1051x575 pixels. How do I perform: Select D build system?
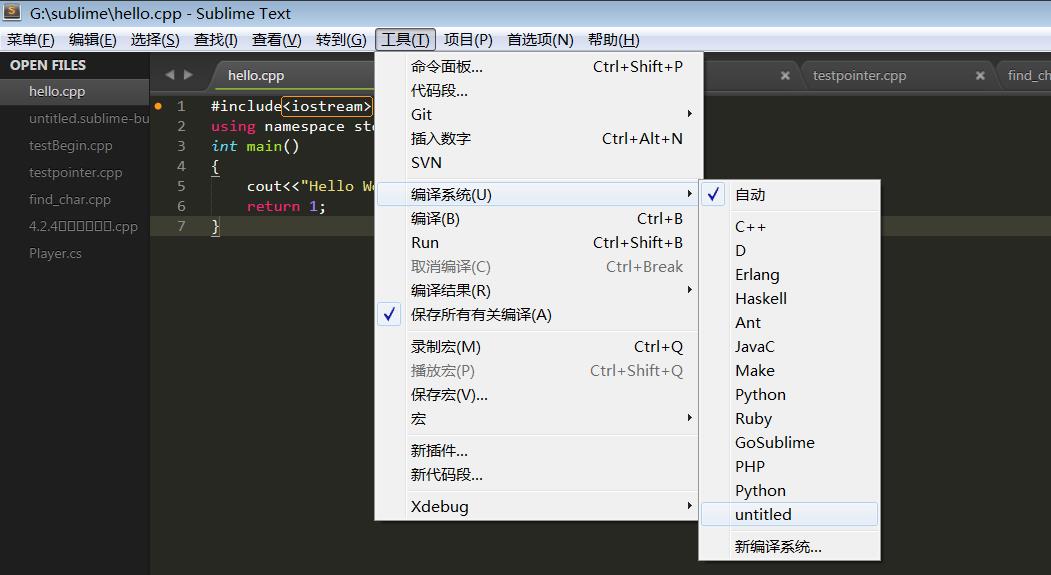(789, 251)
